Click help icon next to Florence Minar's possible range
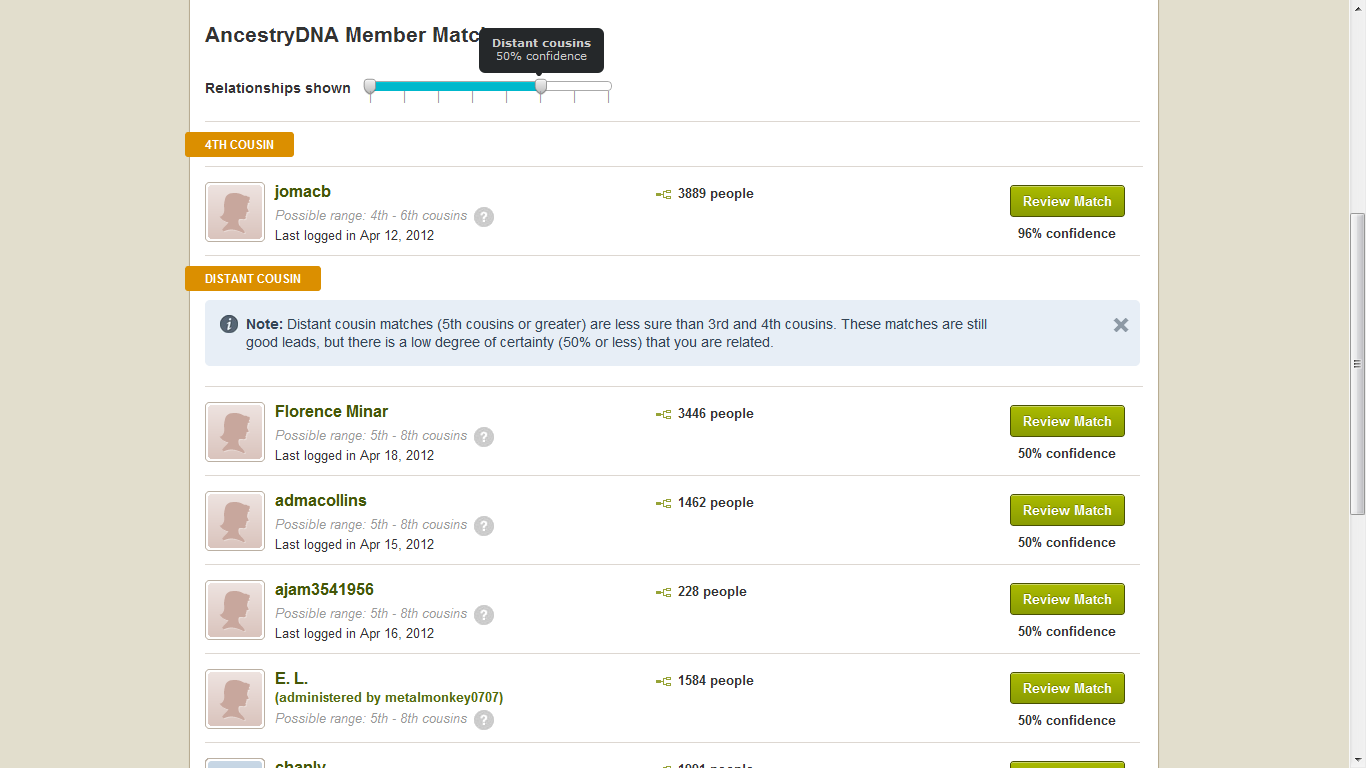1366x768 pixels. pyautogui.click(x=484, y=436)
